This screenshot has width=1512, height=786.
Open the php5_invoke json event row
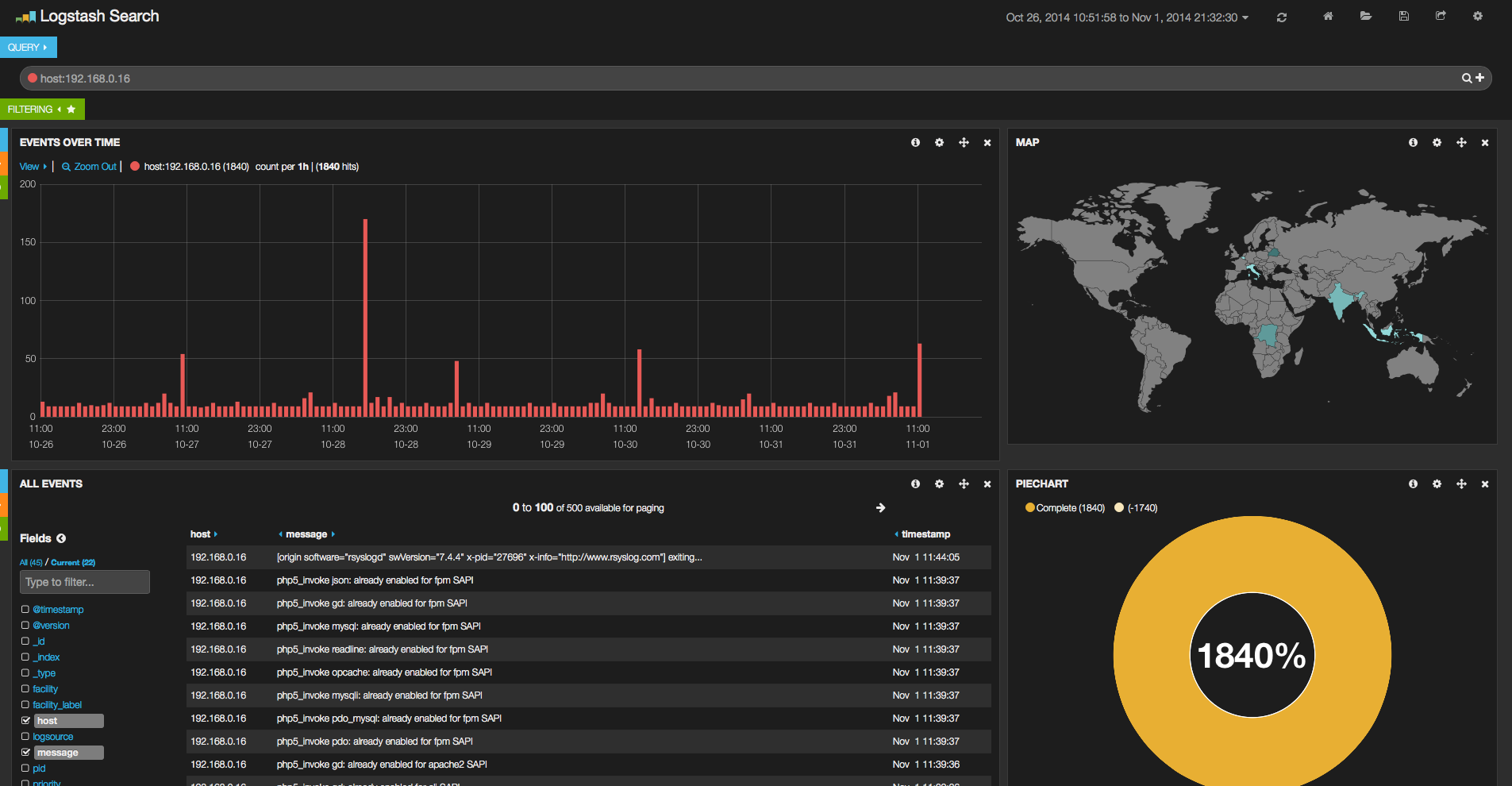point(589,580)
